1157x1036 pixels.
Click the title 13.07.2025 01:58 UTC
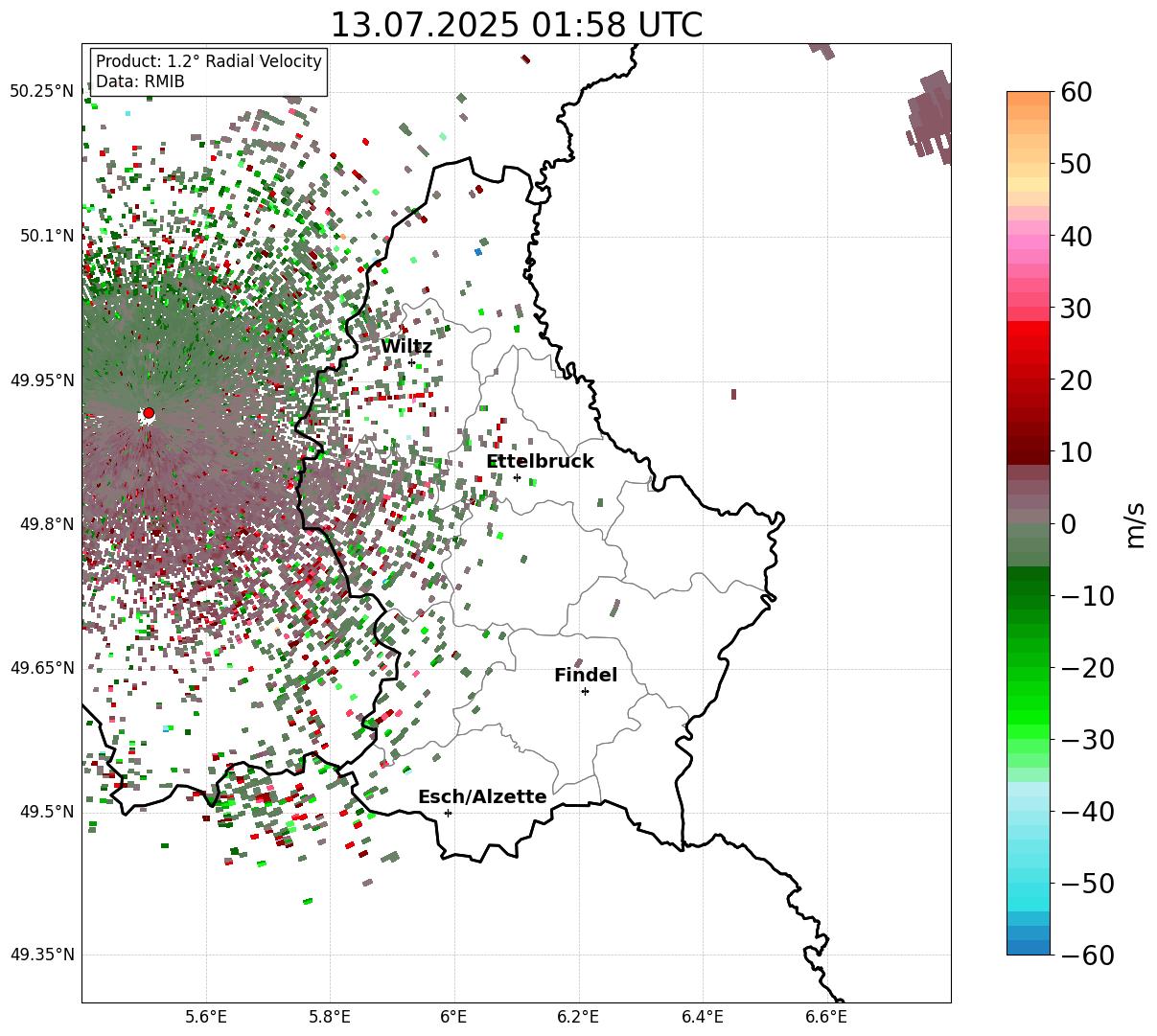tap(516, 24)
